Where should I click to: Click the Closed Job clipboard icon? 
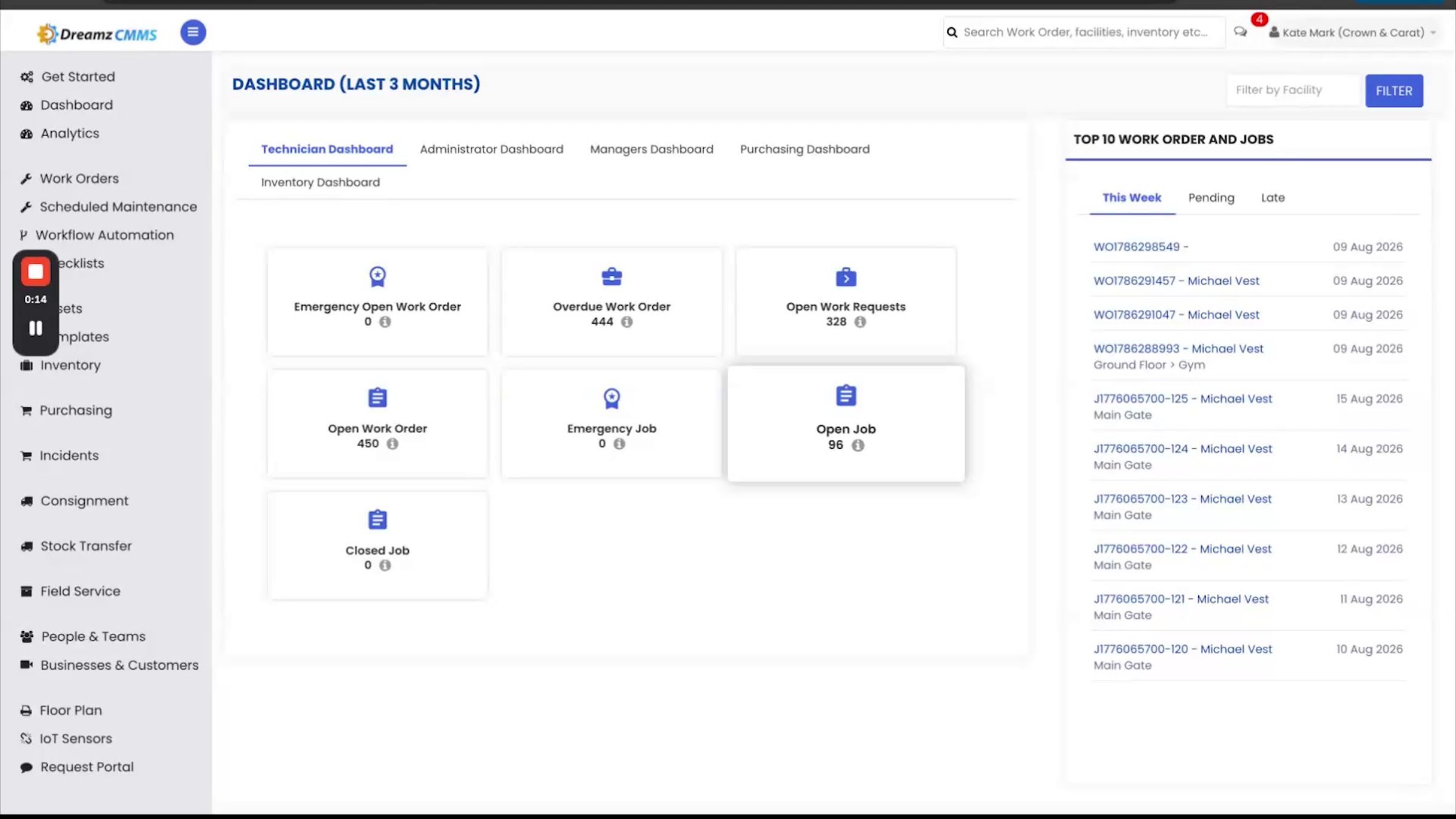[x=377, y=520]
